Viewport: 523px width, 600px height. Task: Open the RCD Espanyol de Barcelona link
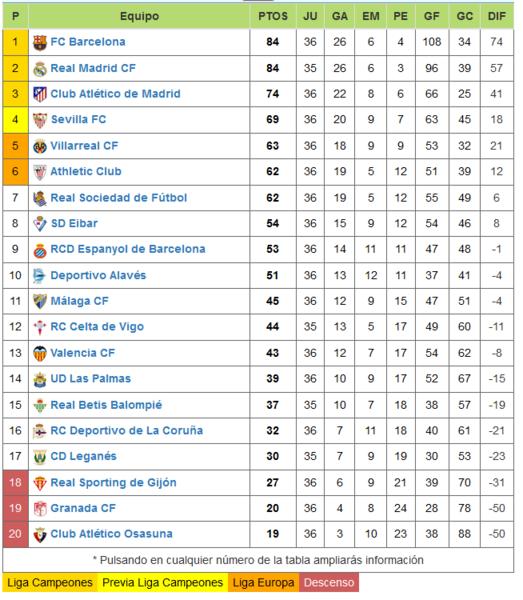128,249
